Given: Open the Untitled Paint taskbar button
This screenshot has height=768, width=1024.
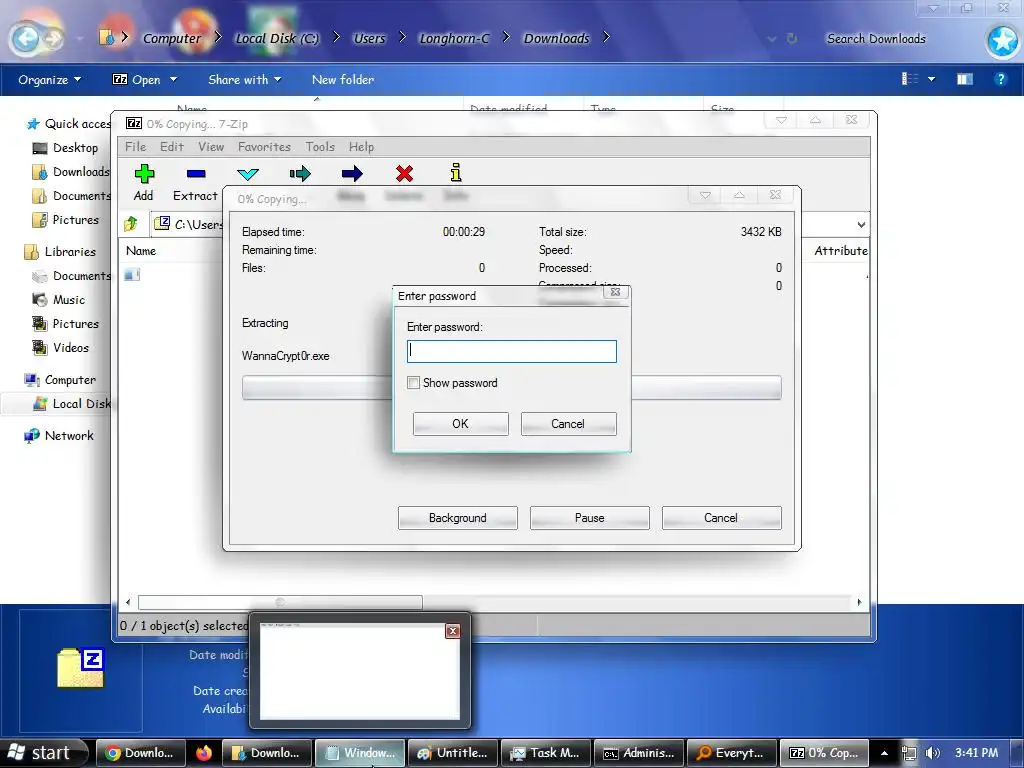Looking at the screenshot, I should point(453,753).
